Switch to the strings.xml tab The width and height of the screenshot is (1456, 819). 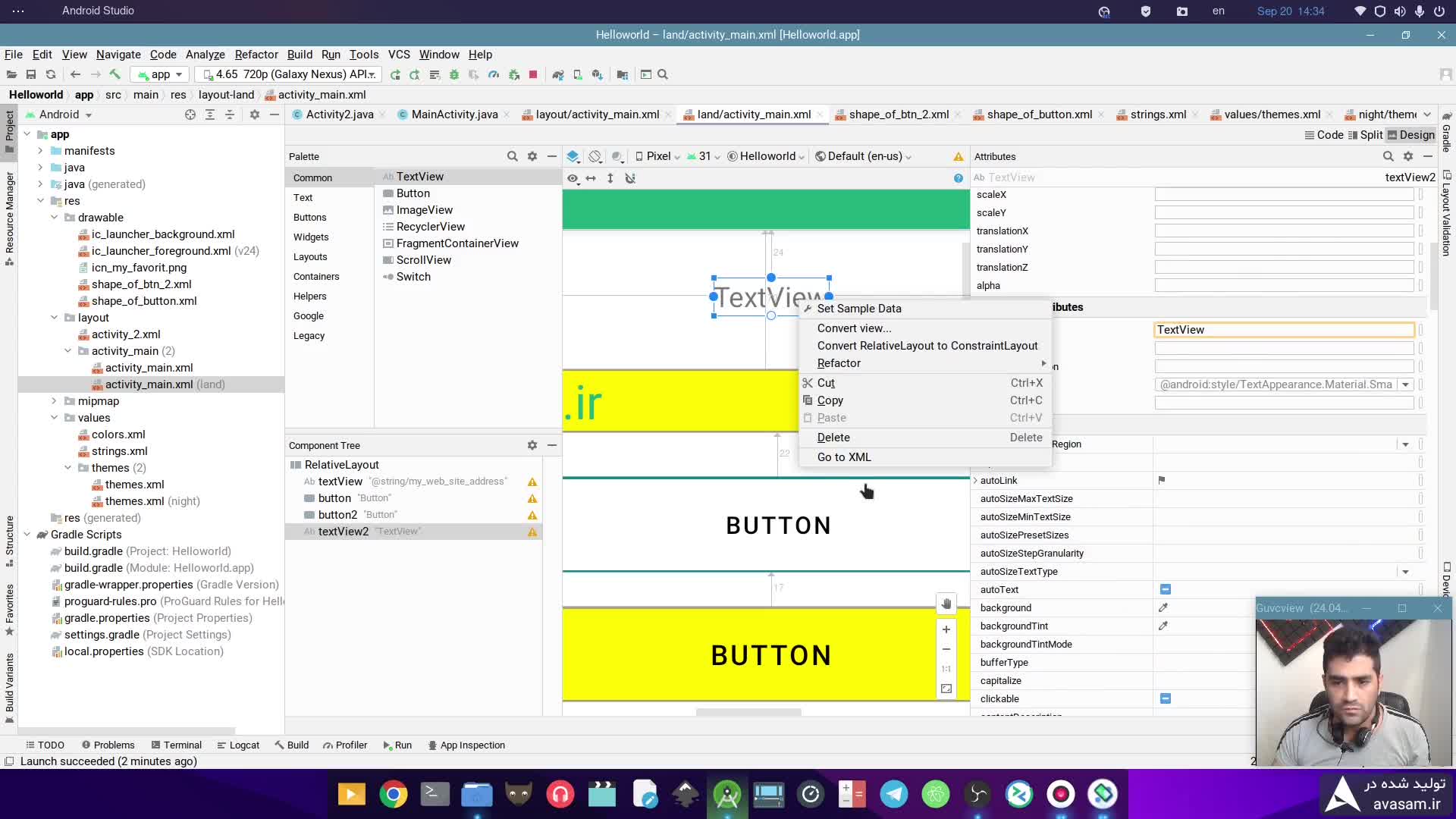1157,115
